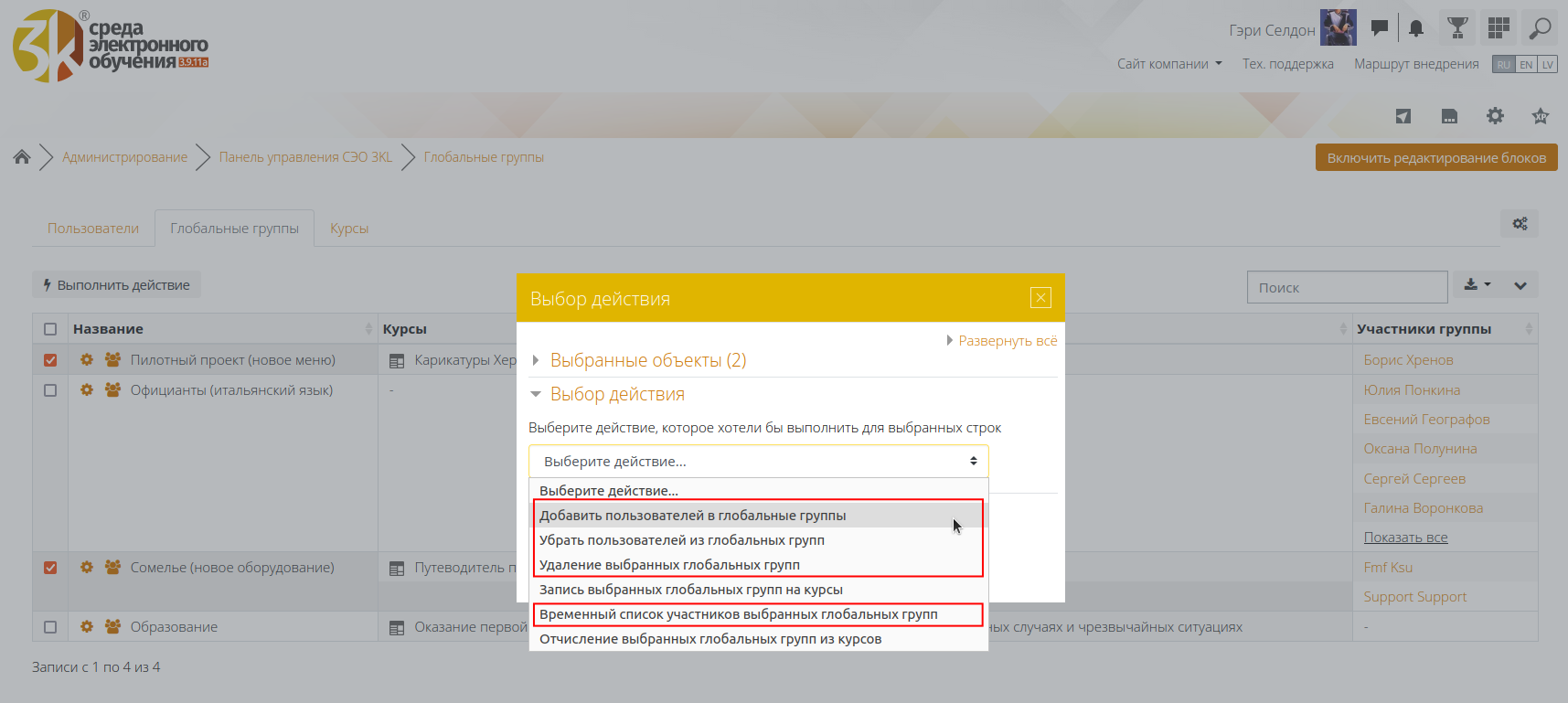Screen dimensions: 1568x703
Task: Click the notifications bell icon
Action: [1415, 28]
